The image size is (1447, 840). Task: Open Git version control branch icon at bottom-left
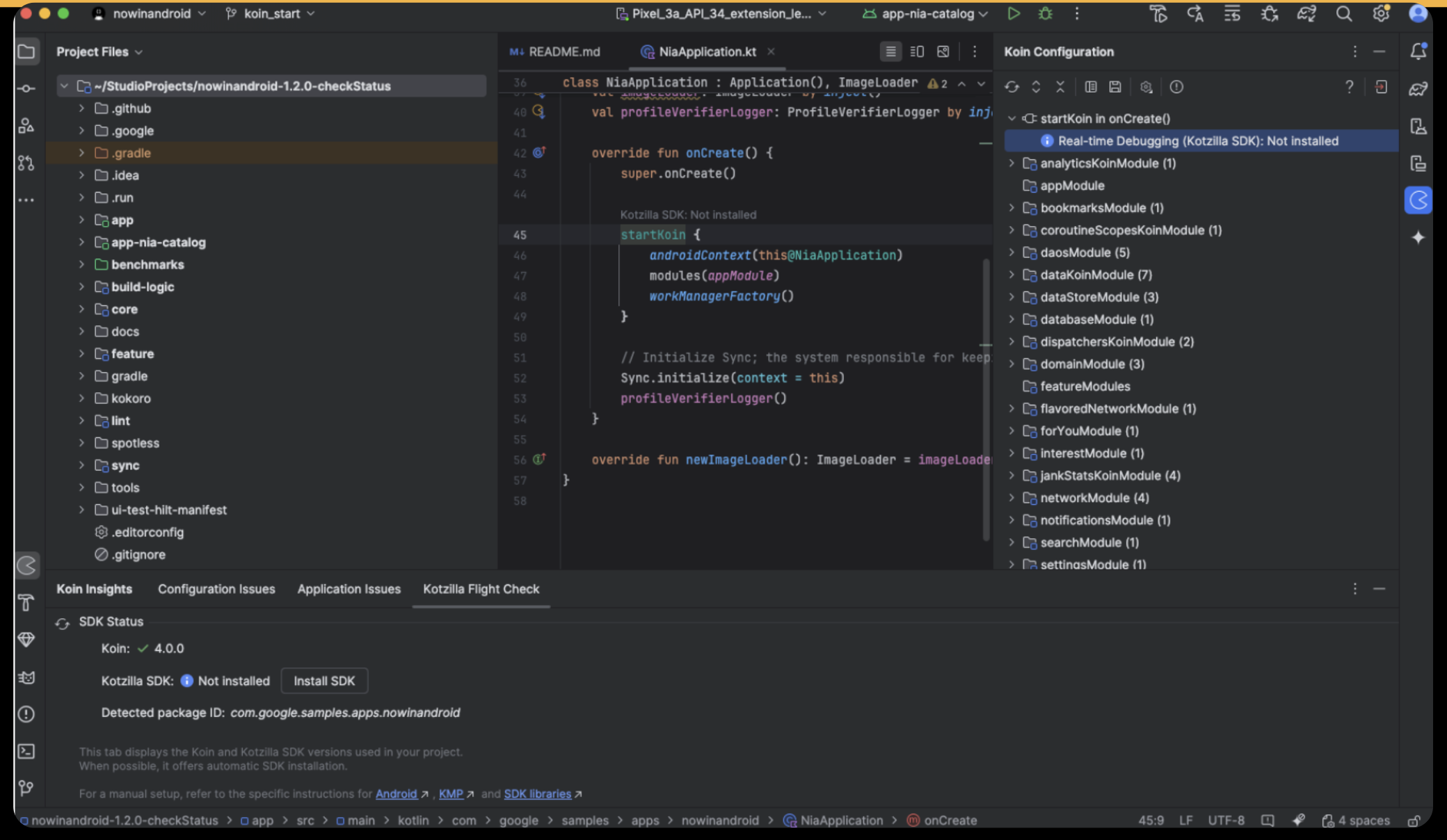pyautogui.click(x=26, y=788)
